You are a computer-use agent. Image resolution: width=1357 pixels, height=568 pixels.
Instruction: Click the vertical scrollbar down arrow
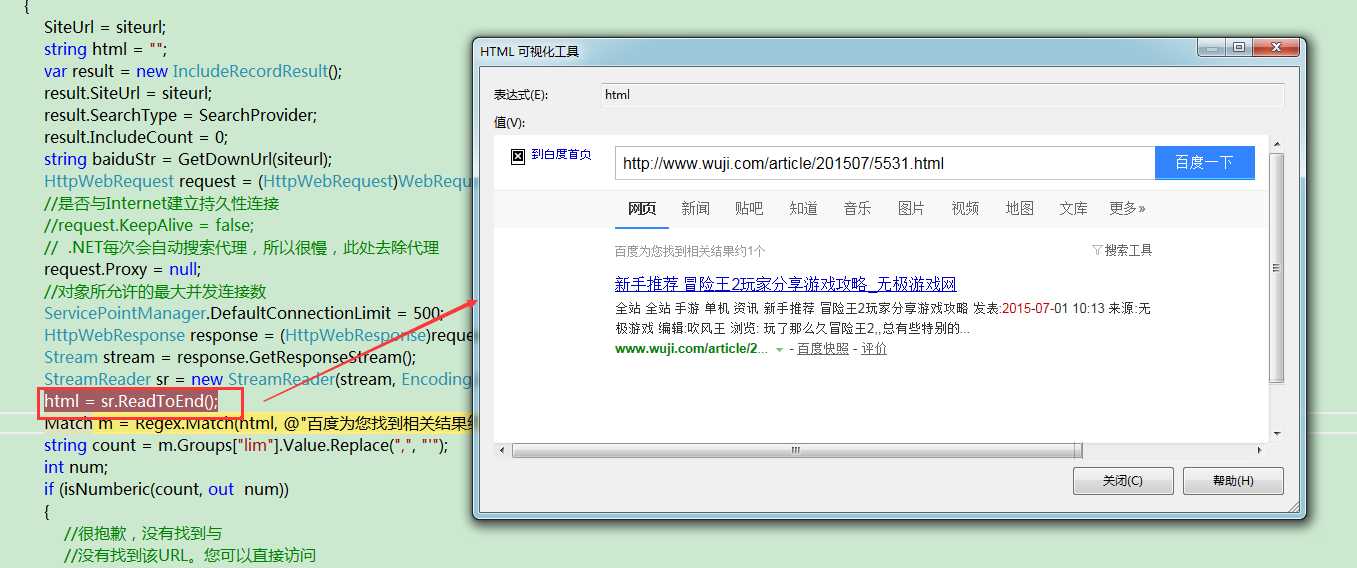1276,433
